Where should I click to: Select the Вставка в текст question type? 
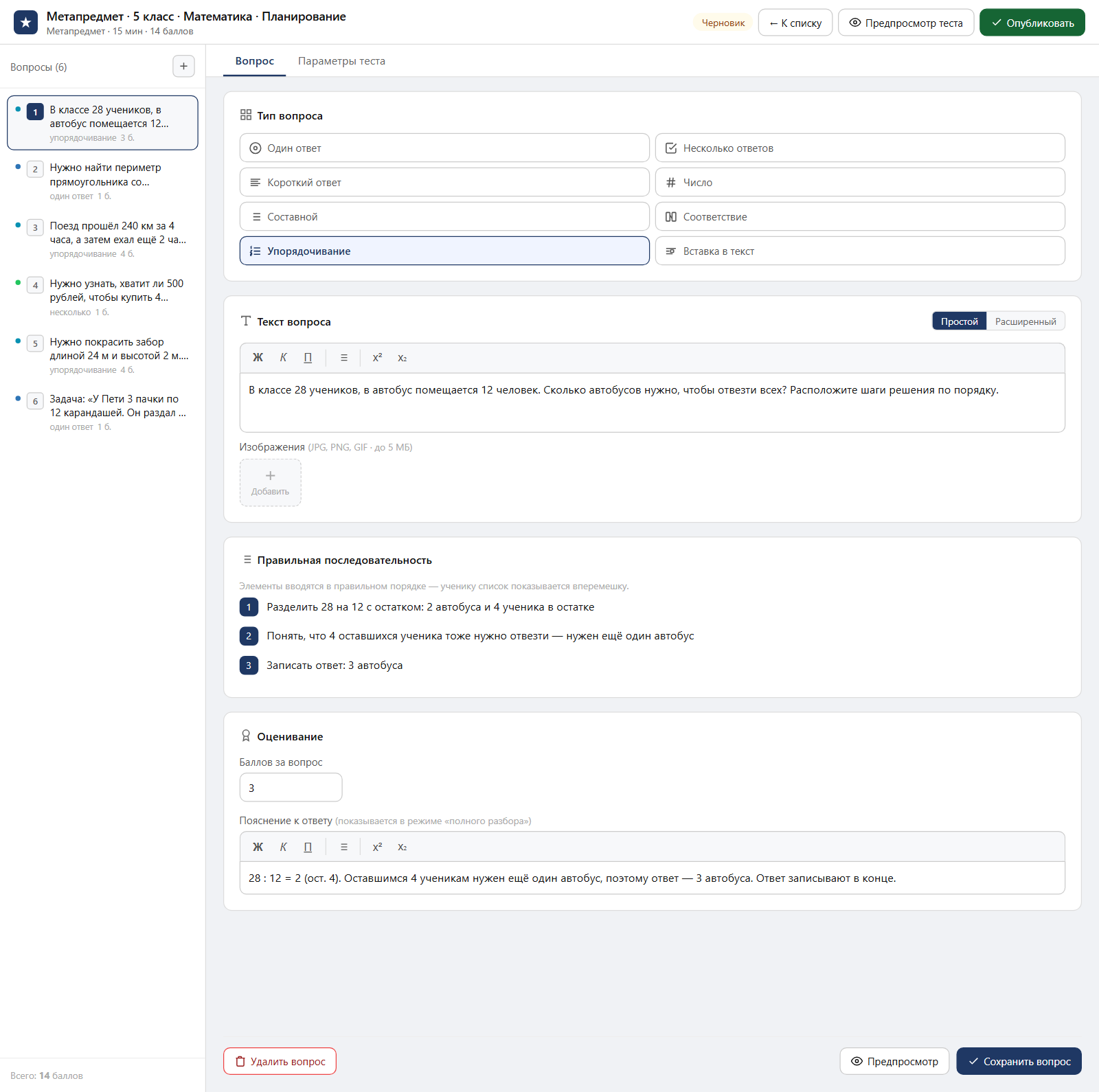(860, 251)
